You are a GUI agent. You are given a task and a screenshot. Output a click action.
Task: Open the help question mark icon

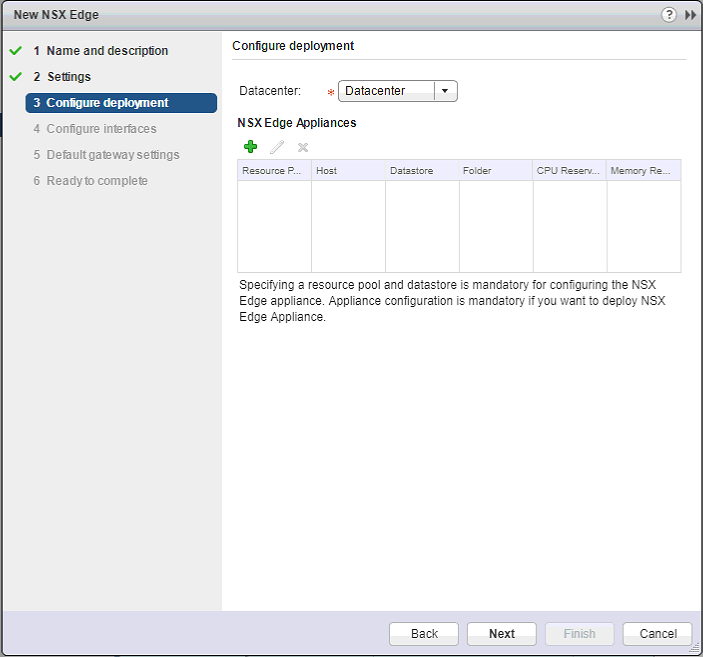(x=669, y=15)
